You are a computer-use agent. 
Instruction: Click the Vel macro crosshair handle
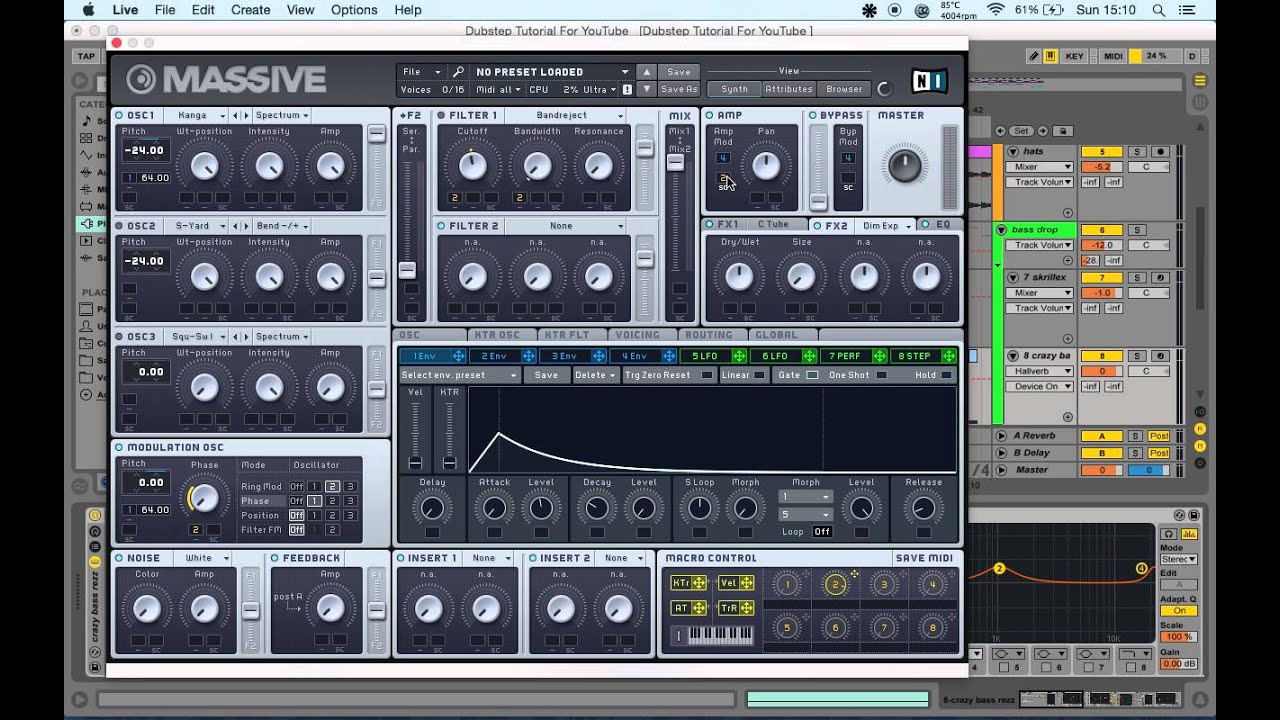(x=746, y=583)
